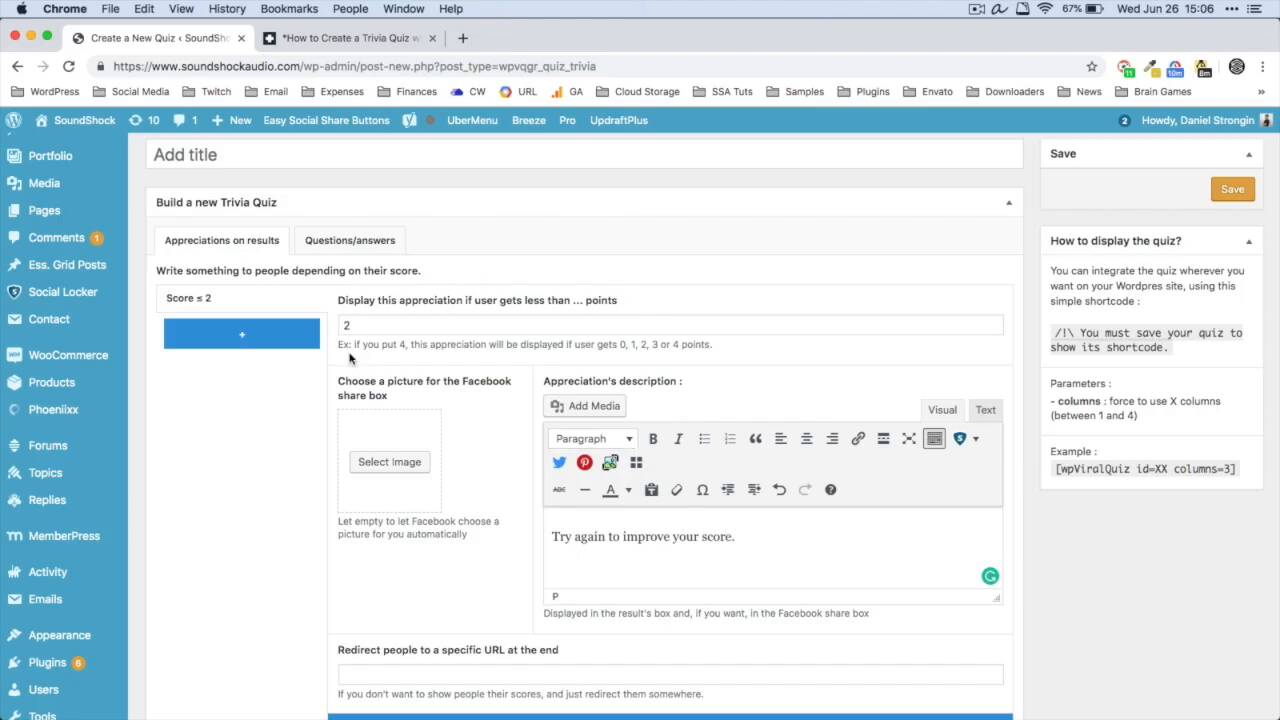Open WooCommerce in sidebar menu
The image size is (1280, 720).
pyautogui.click(x=68, y=355)
